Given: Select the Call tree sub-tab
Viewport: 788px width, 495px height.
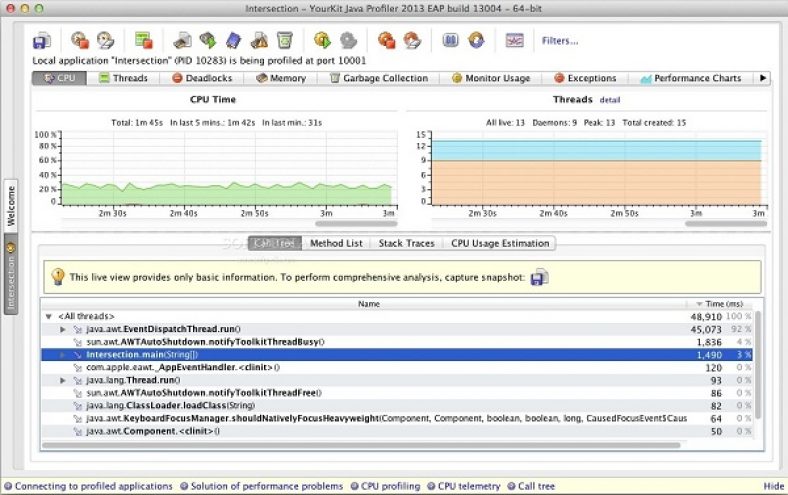Looking at the screenshot, I should tap(275, 243).
